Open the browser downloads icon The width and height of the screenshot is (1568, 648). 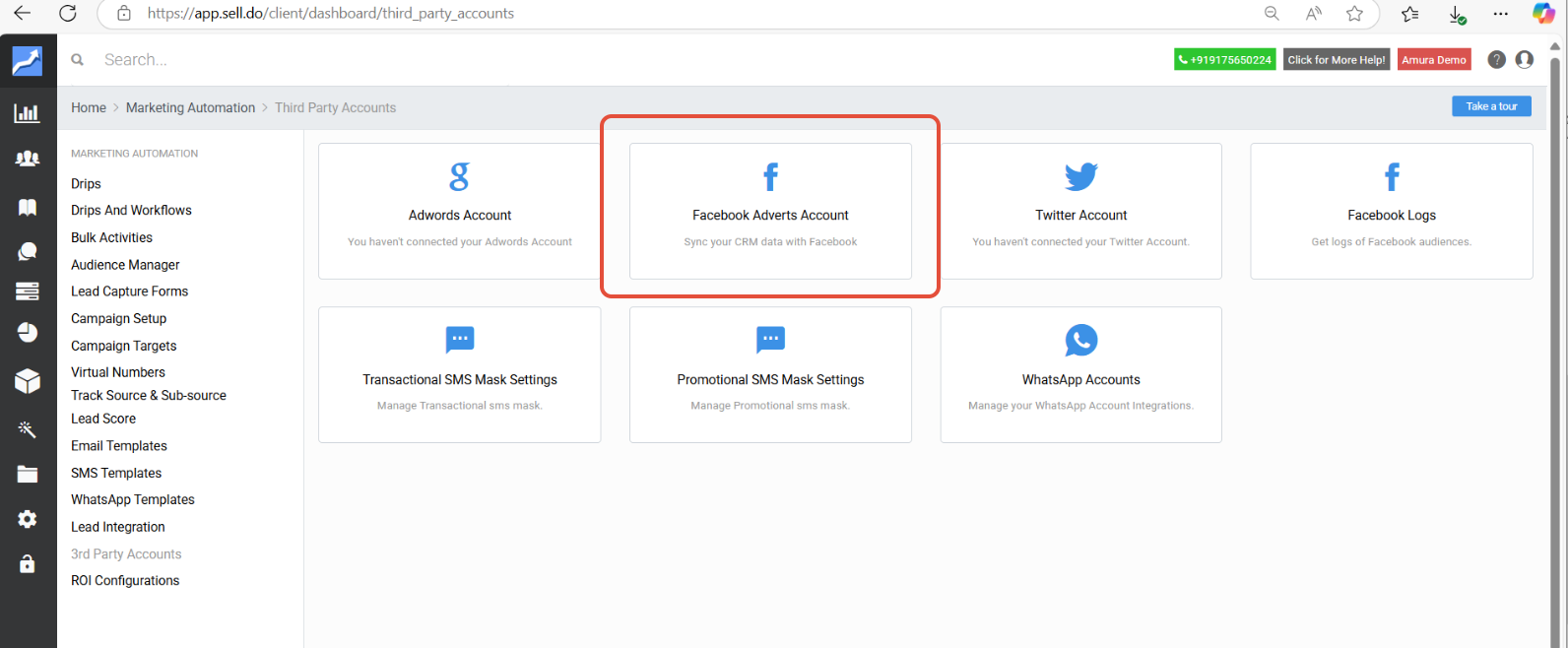pos(1457,14)
